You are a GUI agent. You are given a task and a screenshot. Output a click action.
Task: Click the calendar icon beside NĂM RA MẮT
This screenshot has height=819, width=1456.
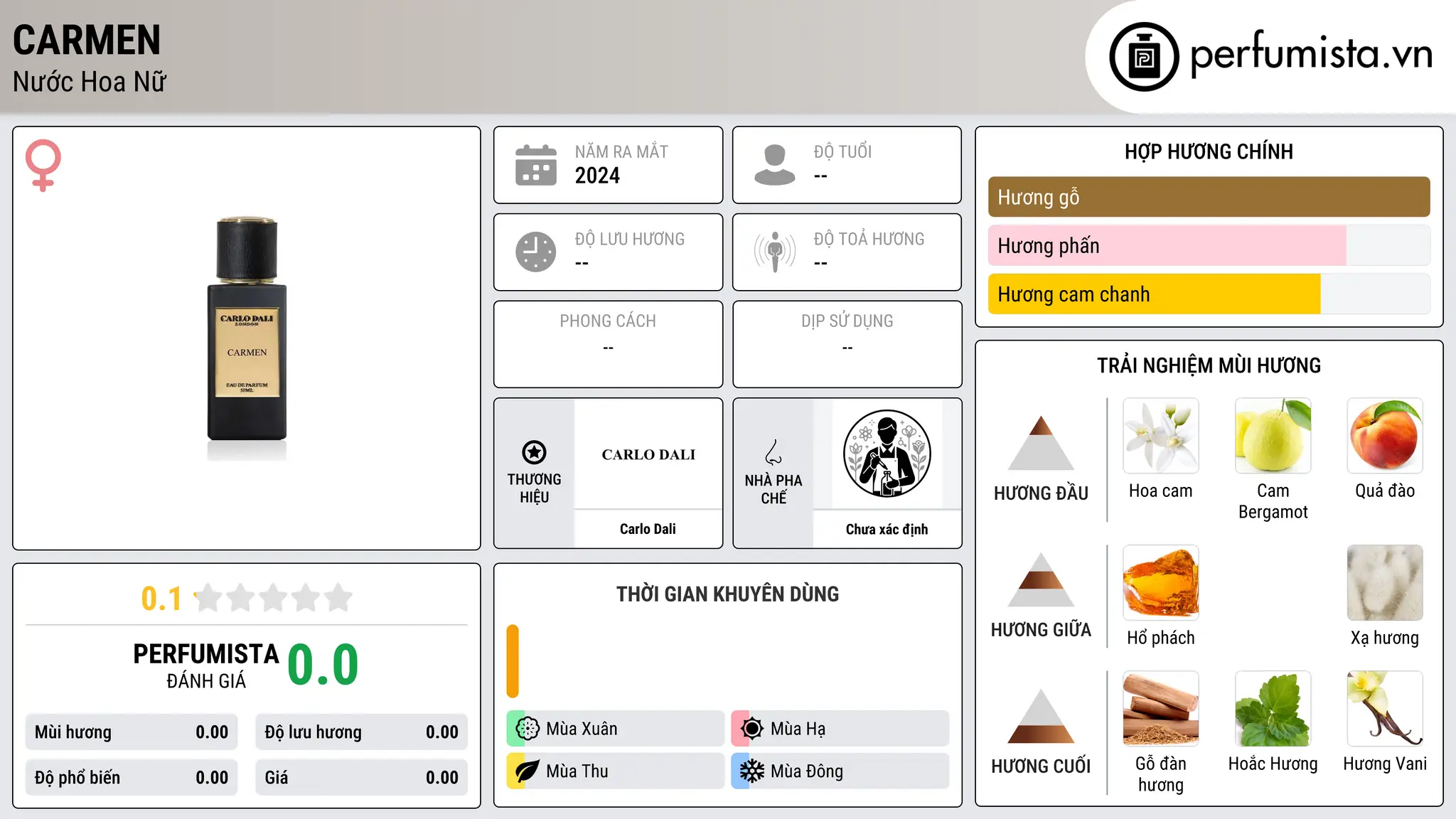pos(536,165)
